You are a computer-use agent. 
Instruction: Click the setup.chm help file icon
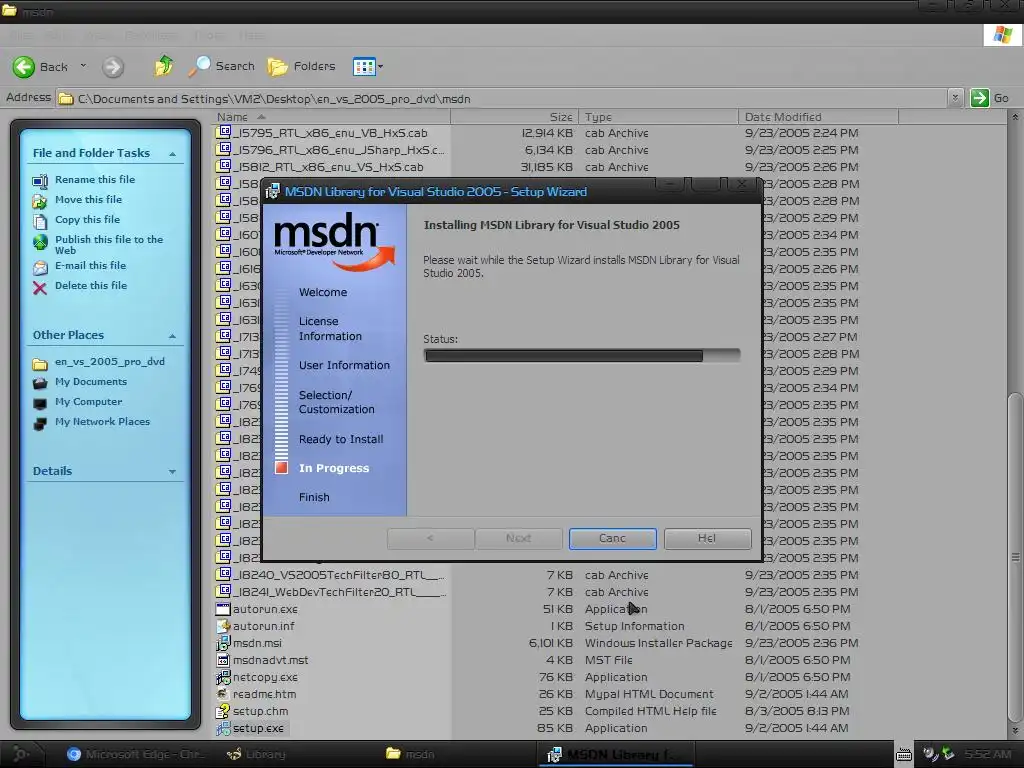pyautogui.click(x=223, y=711)
